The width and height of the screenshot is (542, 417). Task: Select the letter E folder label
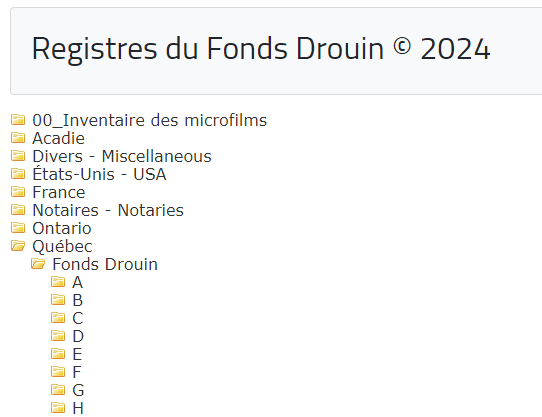point(77,354)
